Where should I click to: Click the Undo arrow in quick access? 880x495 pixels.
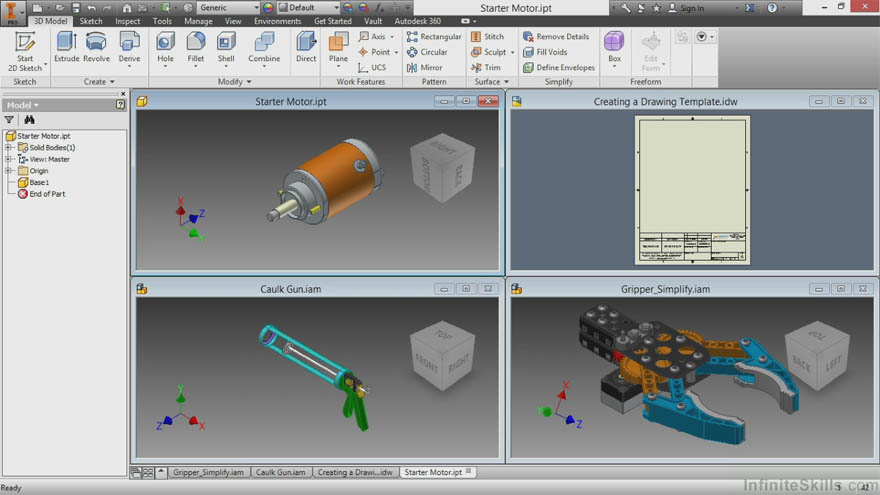coord(91,8)
